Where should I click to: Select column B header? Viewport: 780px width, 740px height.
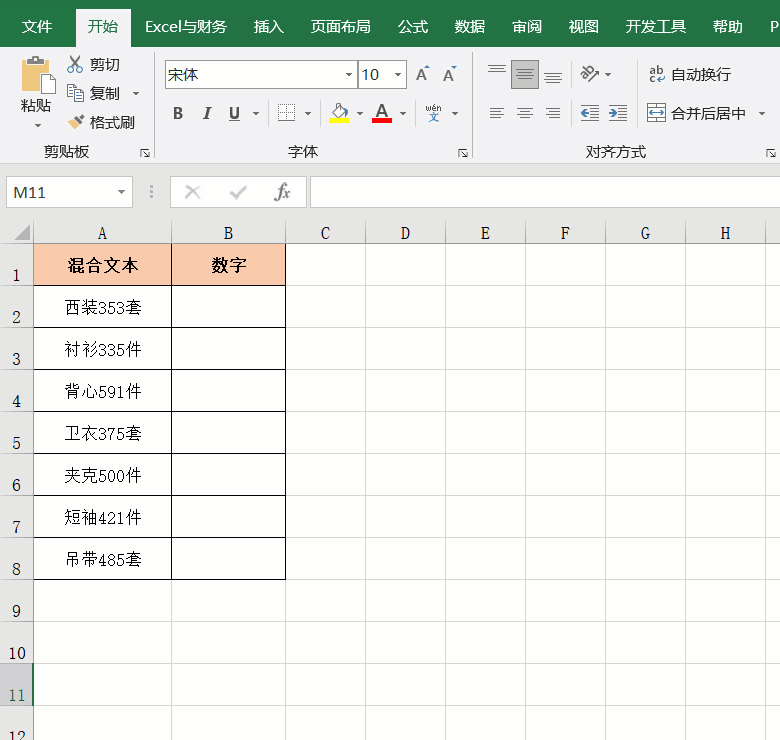[x=228, y=233]
